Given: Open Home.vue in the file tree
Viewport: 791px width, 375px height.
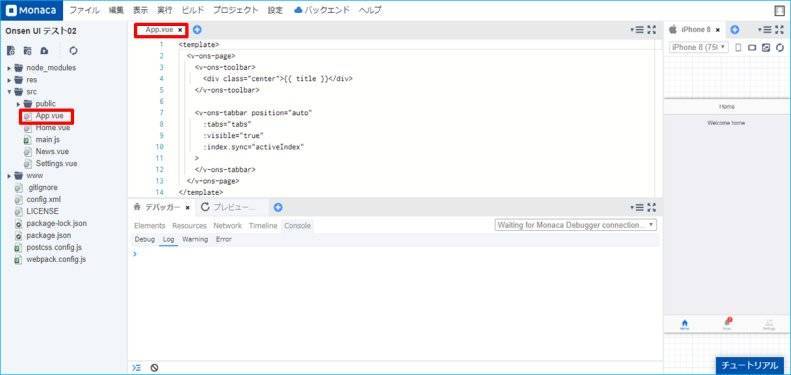Looking at the screenshot, I should coord(52,128).
